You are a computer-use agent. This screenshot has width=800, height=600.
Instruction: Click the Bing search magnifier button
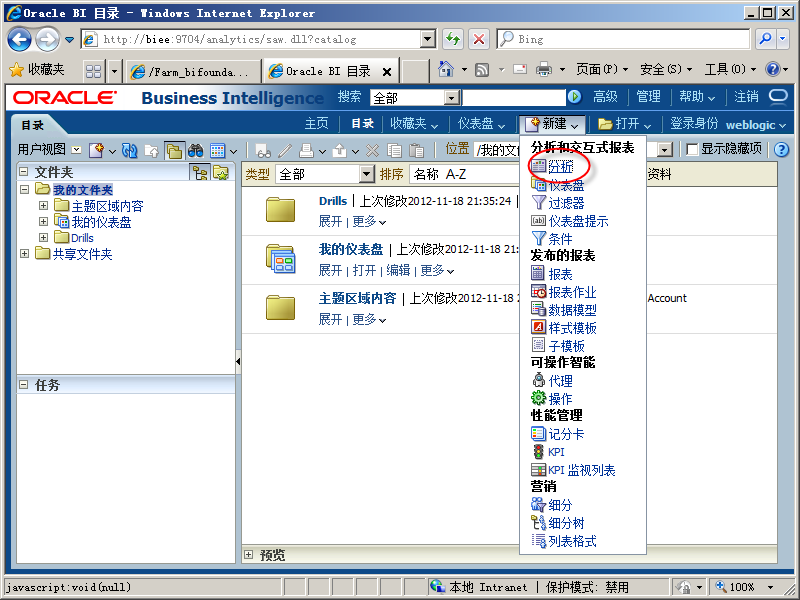[766, 39]
